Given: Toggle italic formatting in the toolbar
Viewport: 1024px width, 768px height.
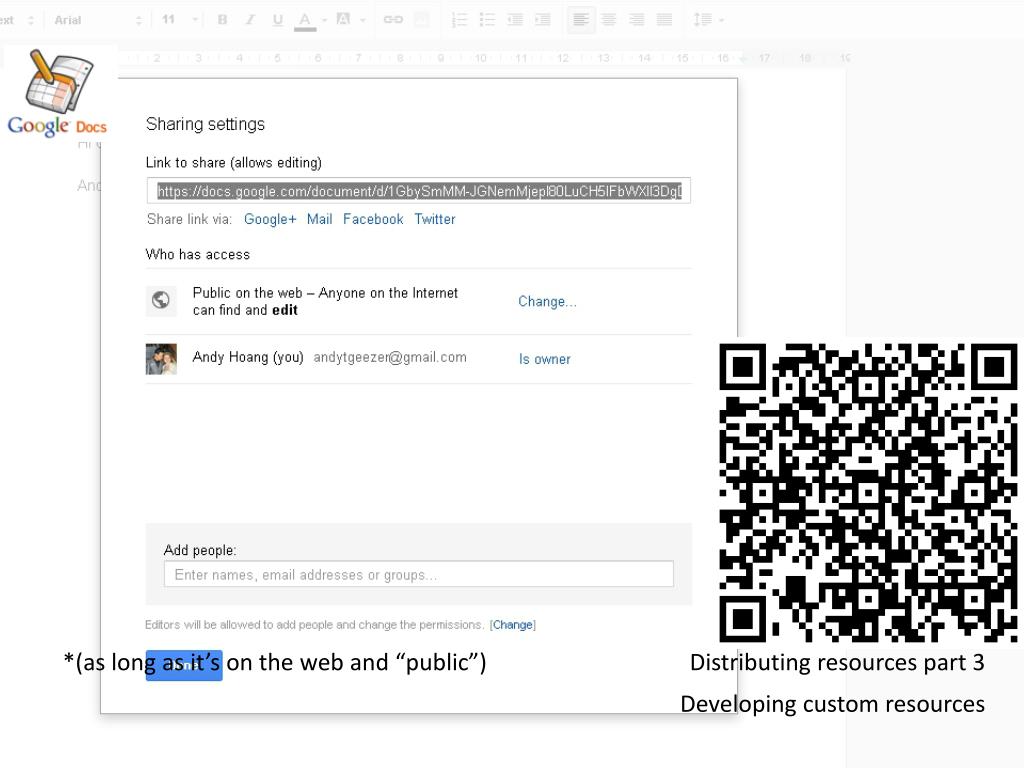Looking at the screenshot, I should [250, 20].
